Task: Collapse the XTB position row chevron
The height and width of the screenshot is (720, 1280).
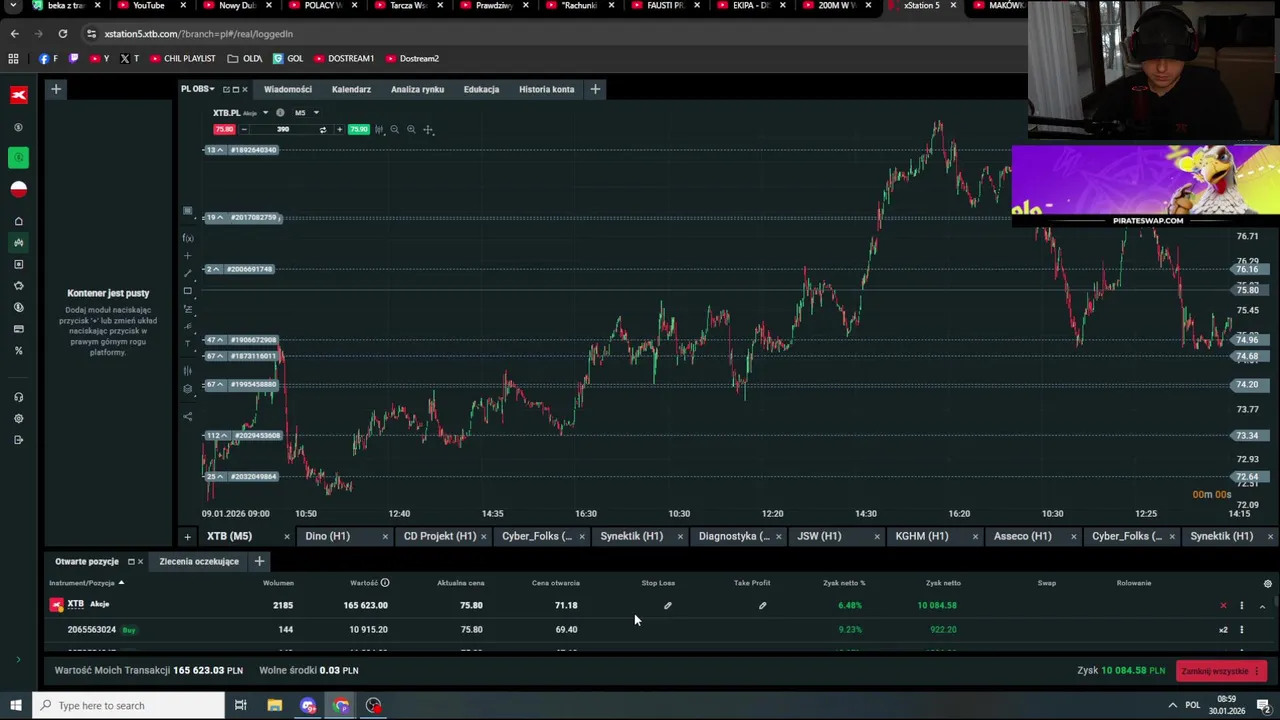Action: click(1262, 605)
